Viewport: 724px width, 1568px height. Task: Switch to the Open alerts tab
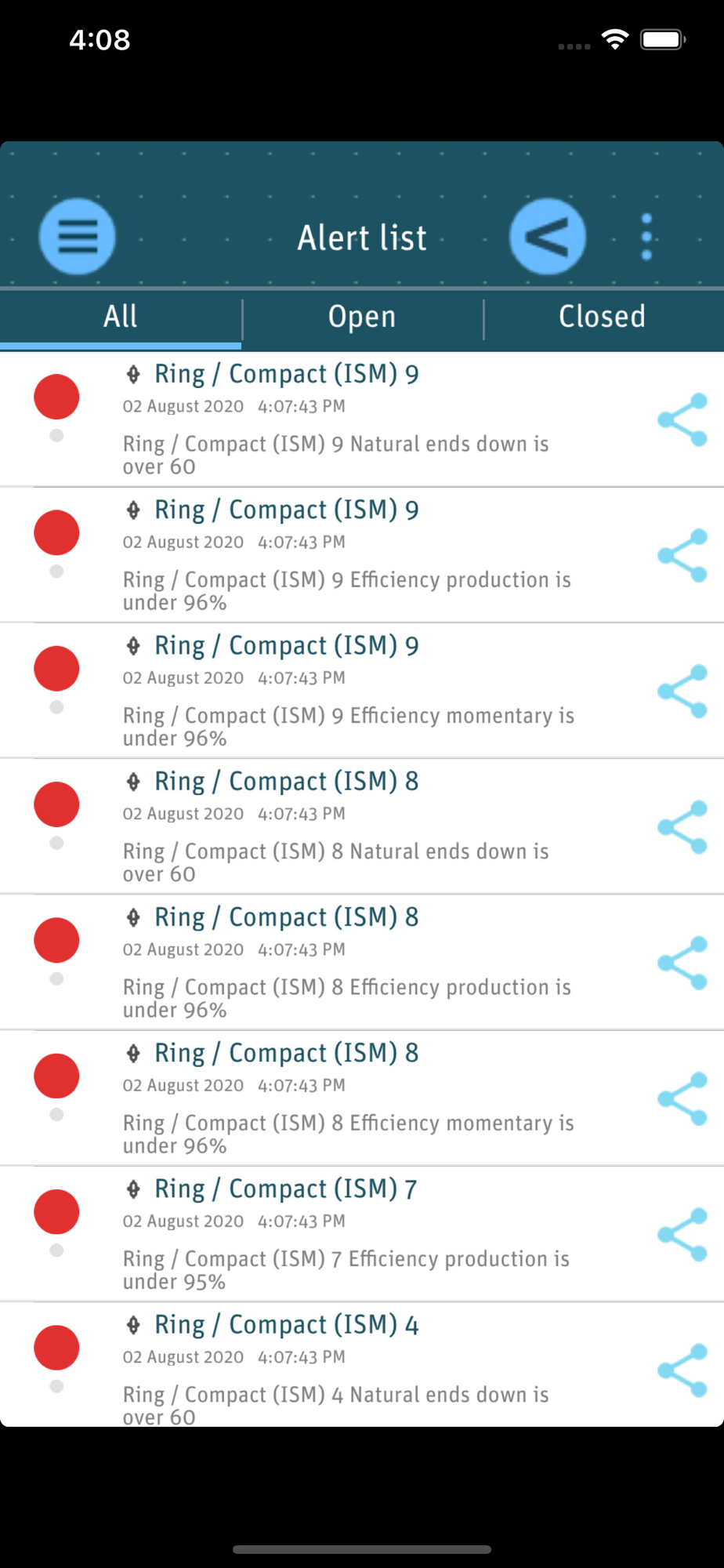pyautogui.click(x=362, y=317)
